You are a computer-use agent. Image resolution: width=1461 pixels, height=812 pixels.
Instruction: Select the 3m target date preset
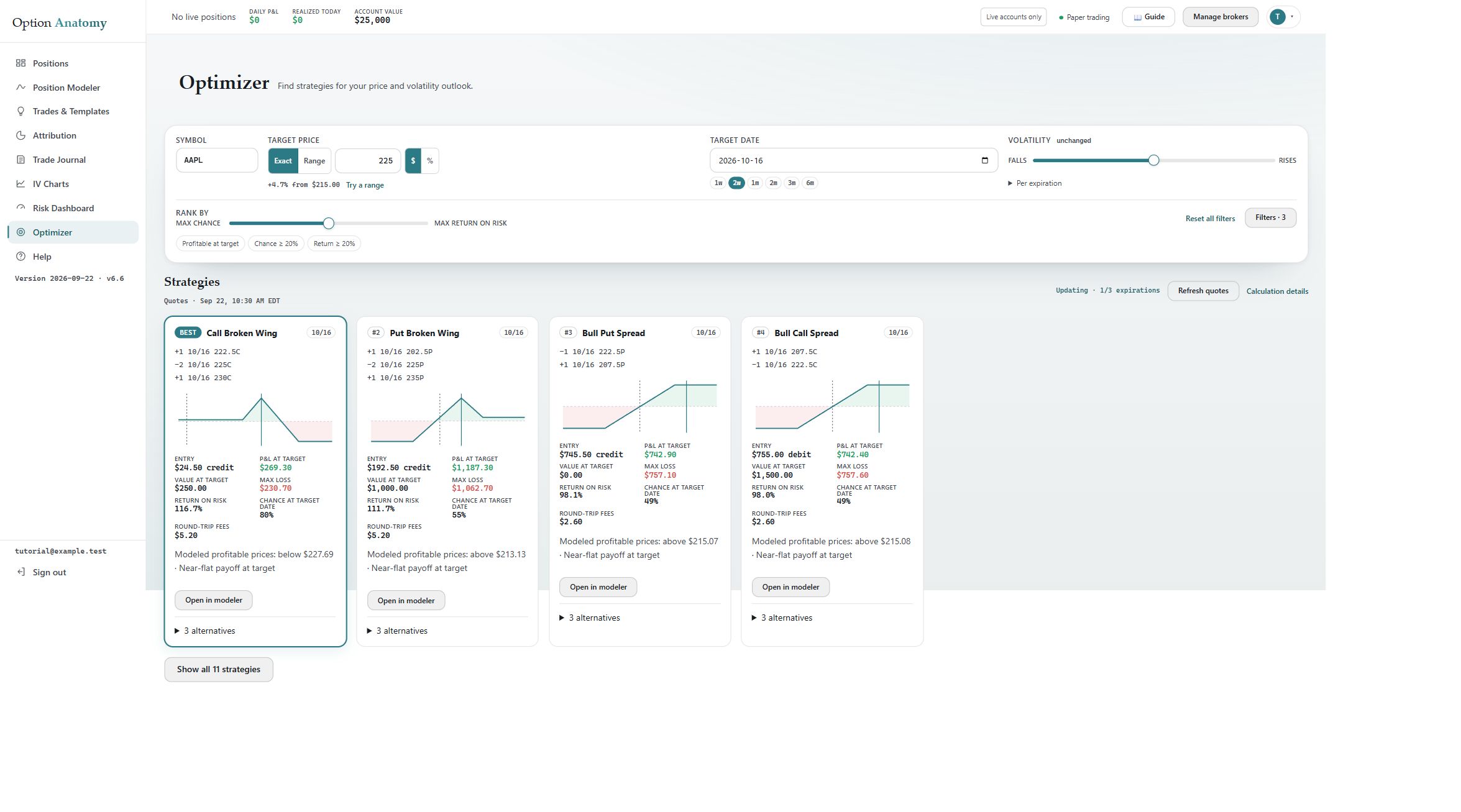[x=792, y=183]
